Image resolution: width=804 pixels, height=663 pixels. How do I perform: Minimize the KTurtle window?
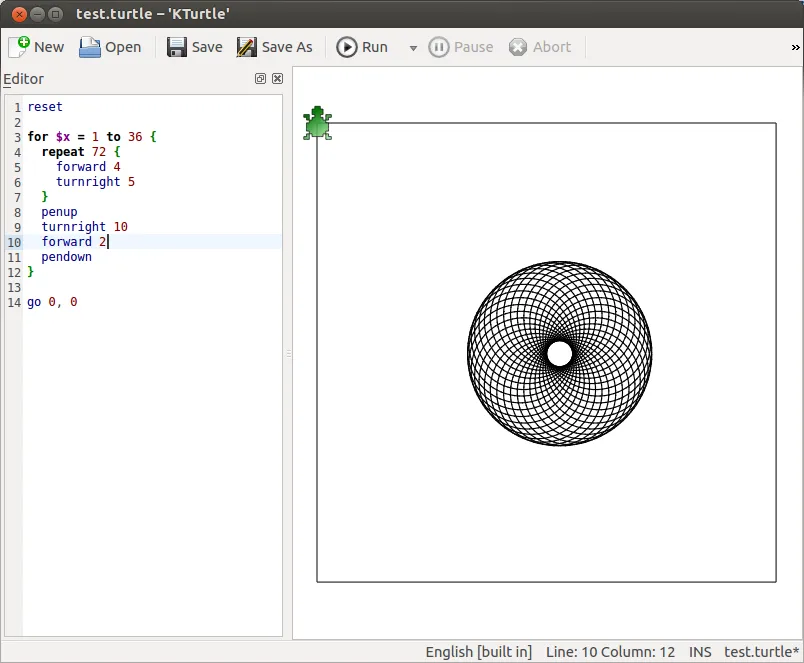point(37,14)
